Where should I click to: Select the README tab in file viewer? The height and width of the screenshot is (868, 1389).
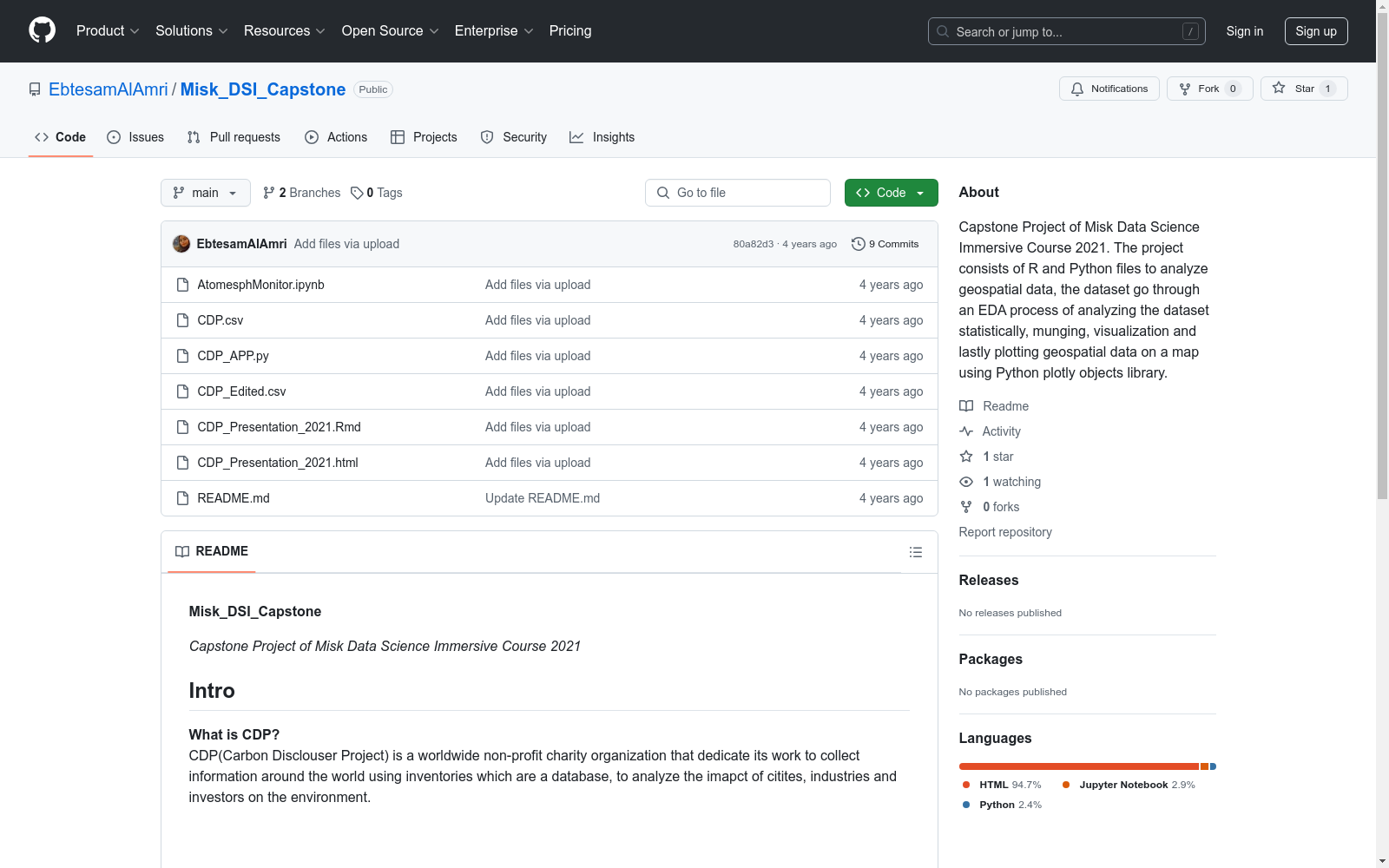pos(212,551)
